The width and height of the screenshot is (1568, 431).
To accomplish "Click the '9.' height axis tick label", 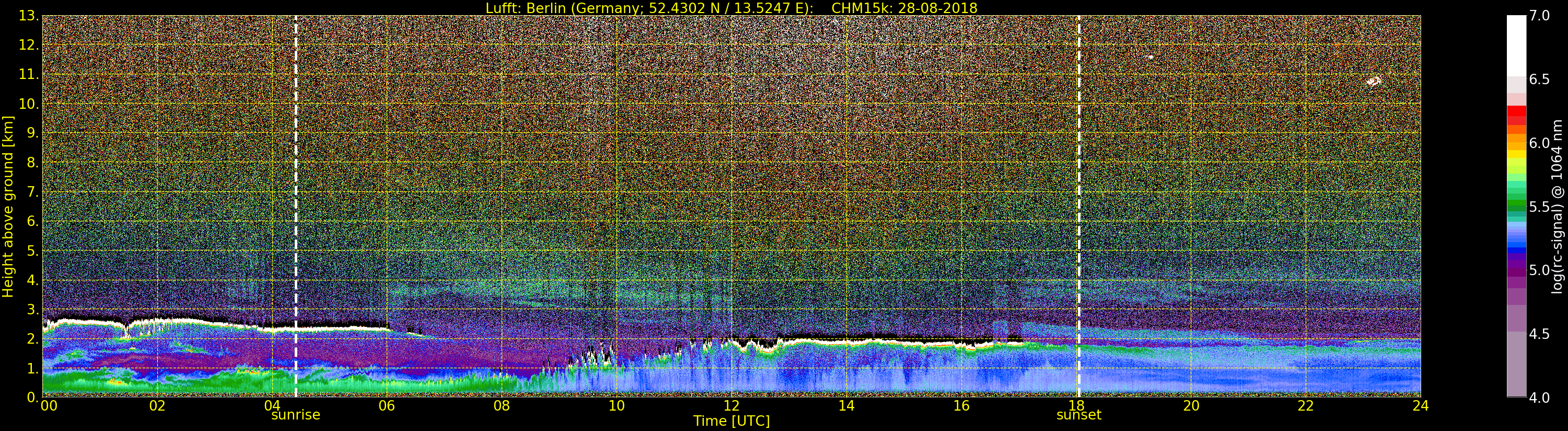I will [x=33, y=133].
